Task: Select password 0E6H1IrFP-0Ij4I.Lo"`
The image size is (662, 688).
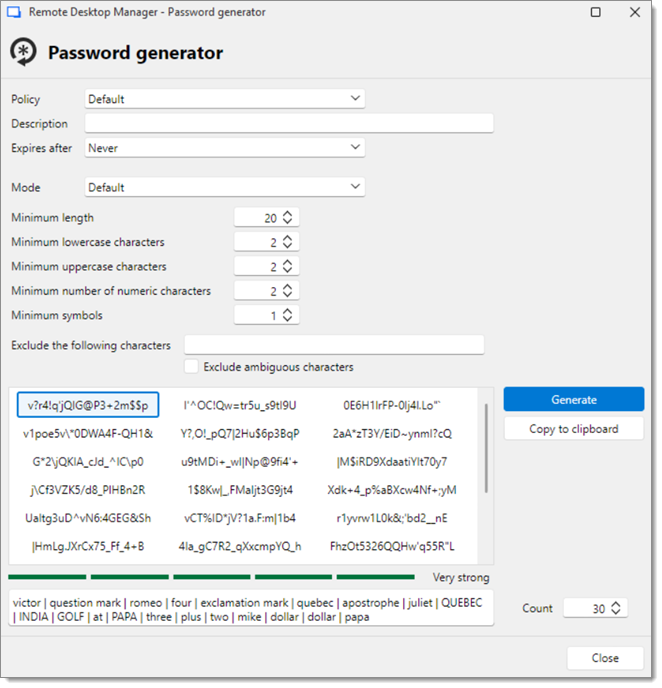Action: point(394,407)
